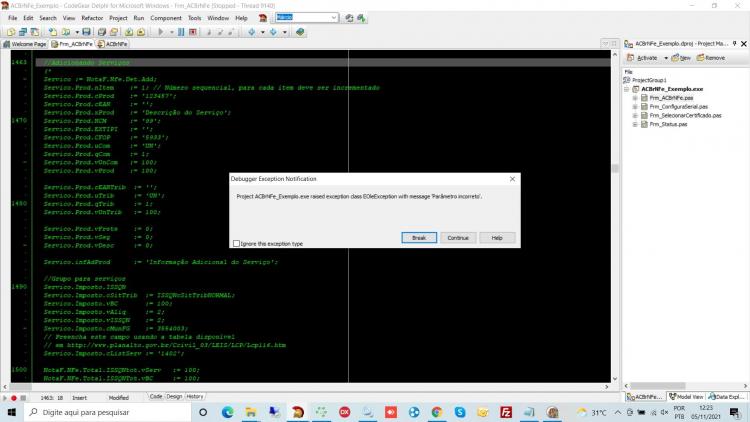Click the Add file to project icon
The width and height of the screenshot is (750, 422).
[129, 32]
